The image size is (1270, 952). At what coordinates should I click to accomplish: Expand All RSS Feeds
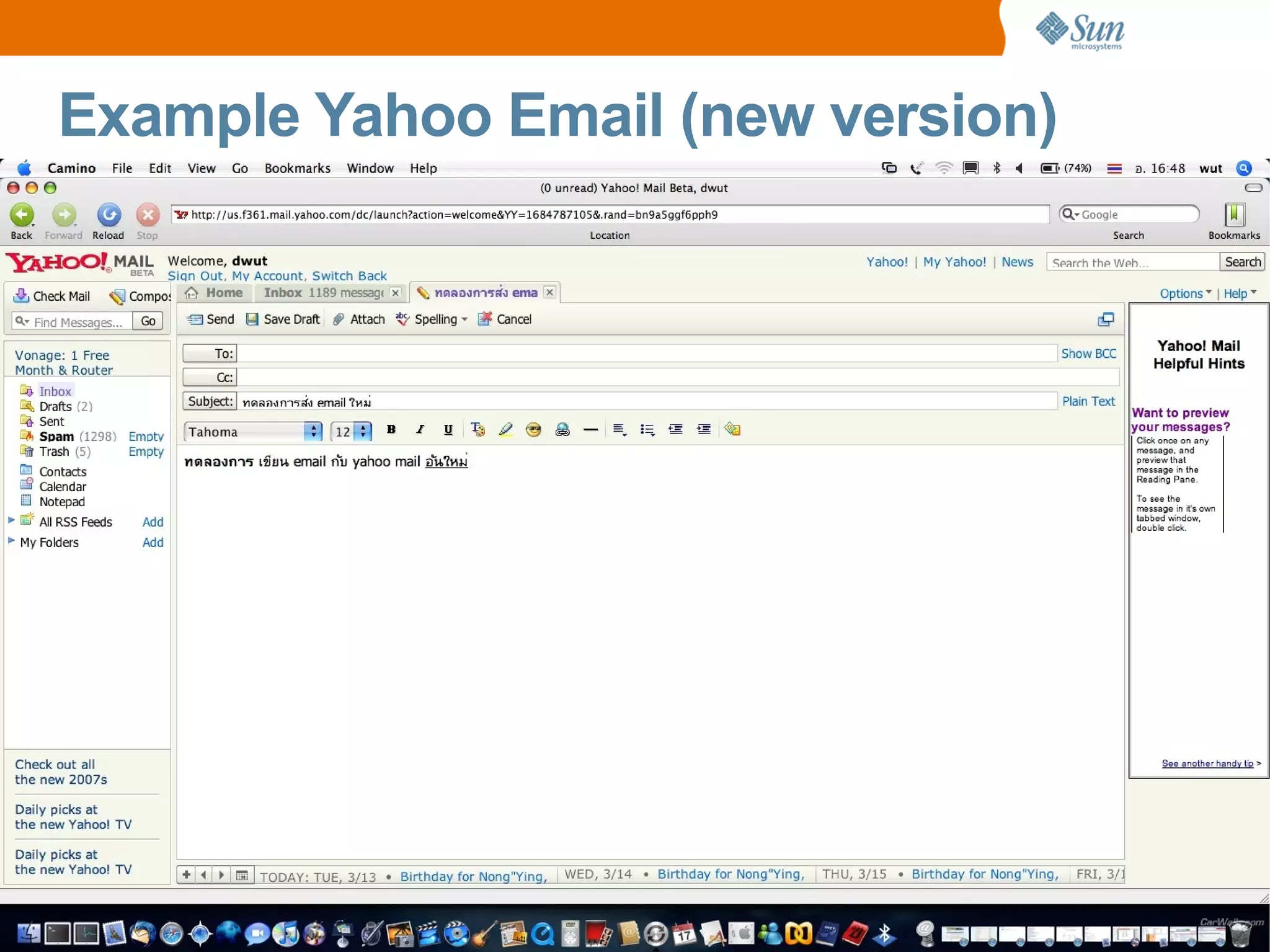[11, 520]
